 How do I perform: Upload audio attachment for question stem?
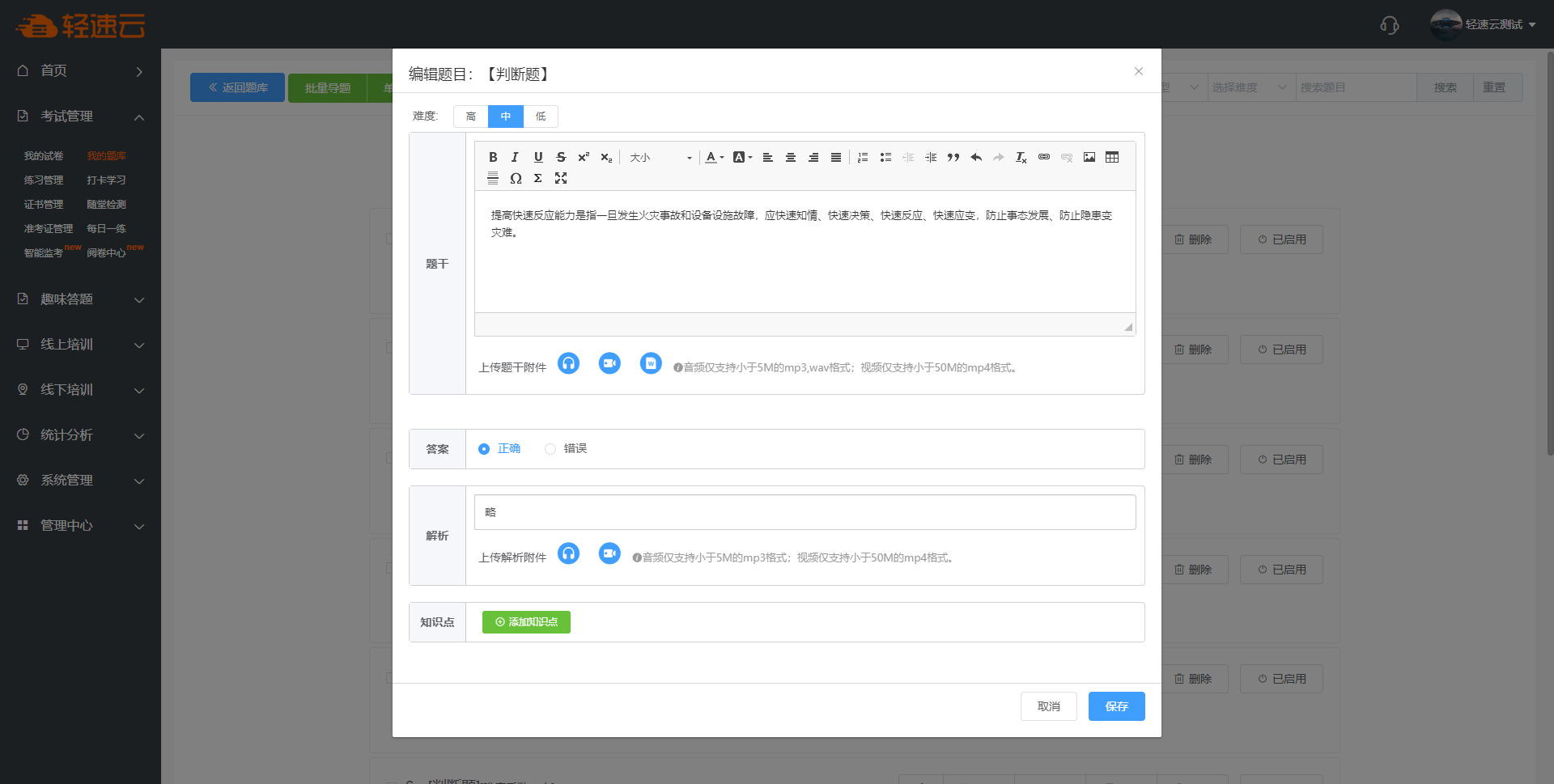coord(569,364)
